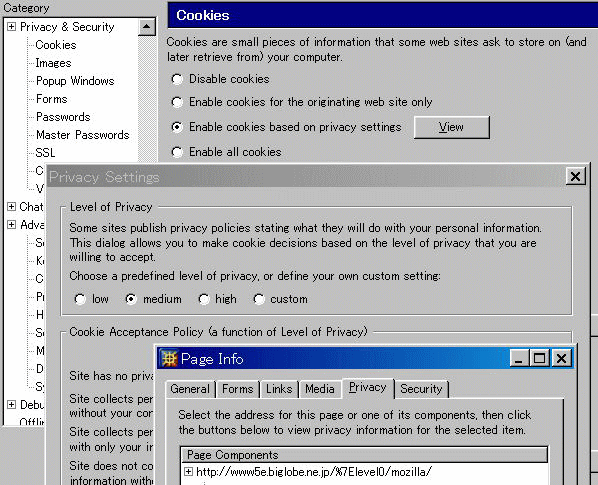This screenshot has height=485, width=598.
Task: Select Passwords tree item
Action: (63, 117)
